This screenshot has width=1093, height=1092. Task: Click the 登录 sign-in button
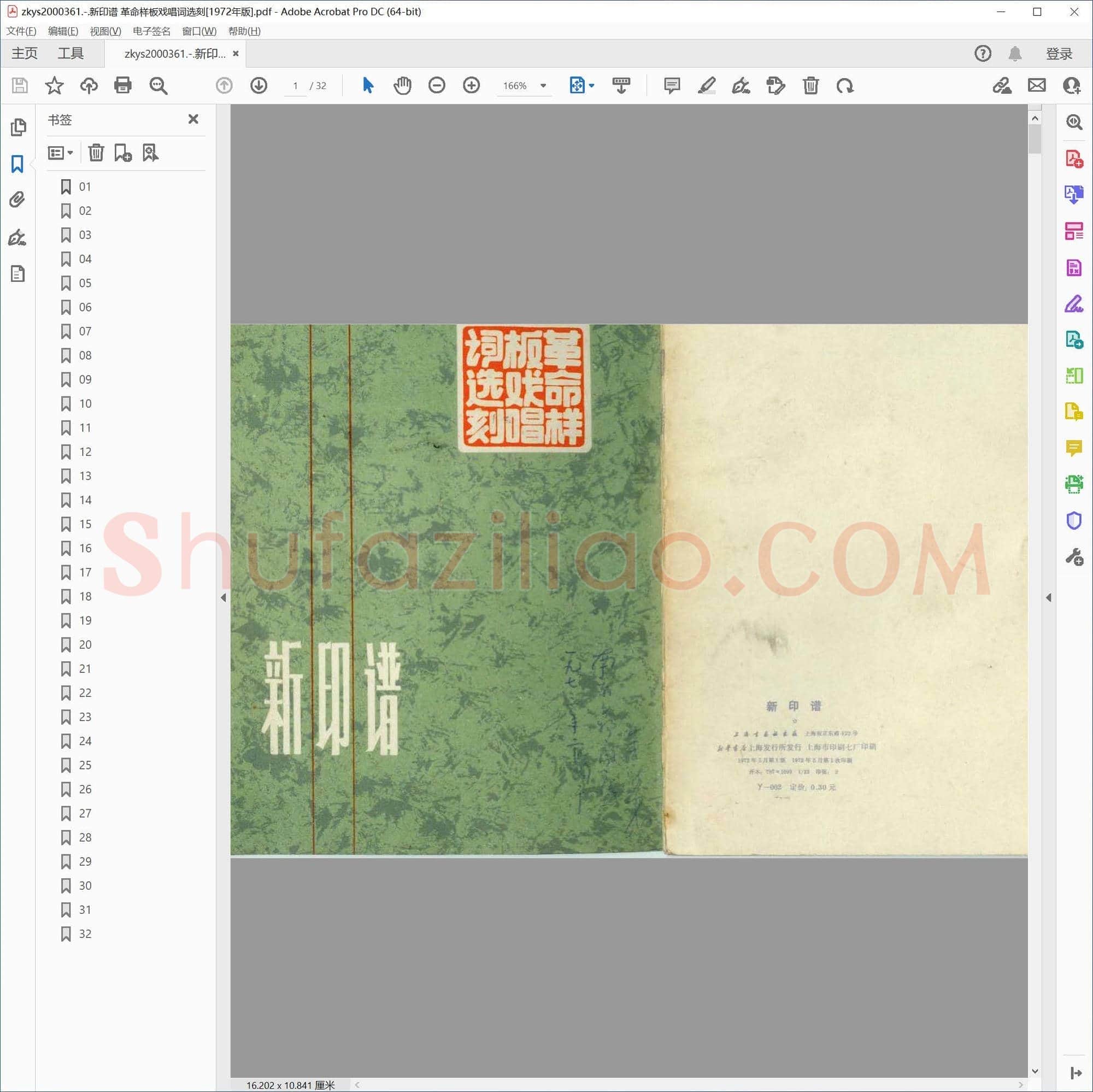point(1059,54)
